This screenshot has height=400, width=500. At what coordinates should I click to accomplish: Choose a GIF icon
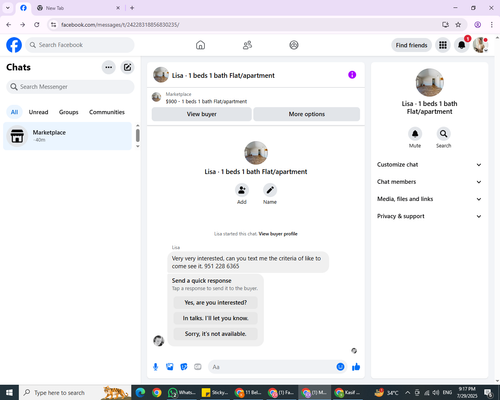198,367
